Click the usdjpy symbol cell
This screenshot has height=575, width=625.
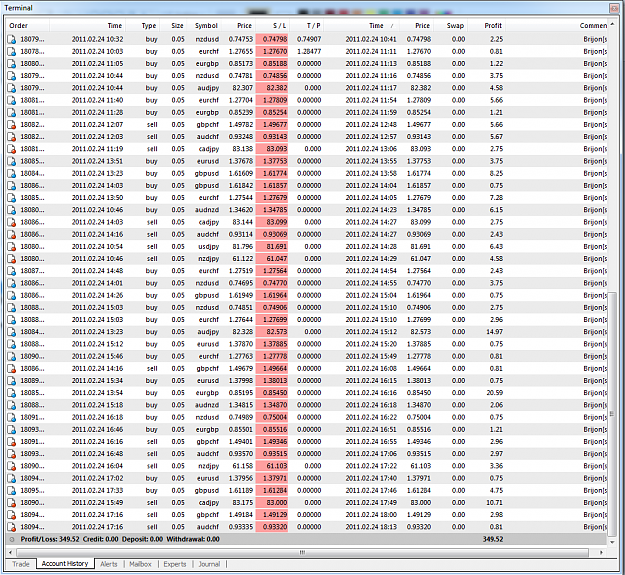pyautogui.click(x=208, y=247)
